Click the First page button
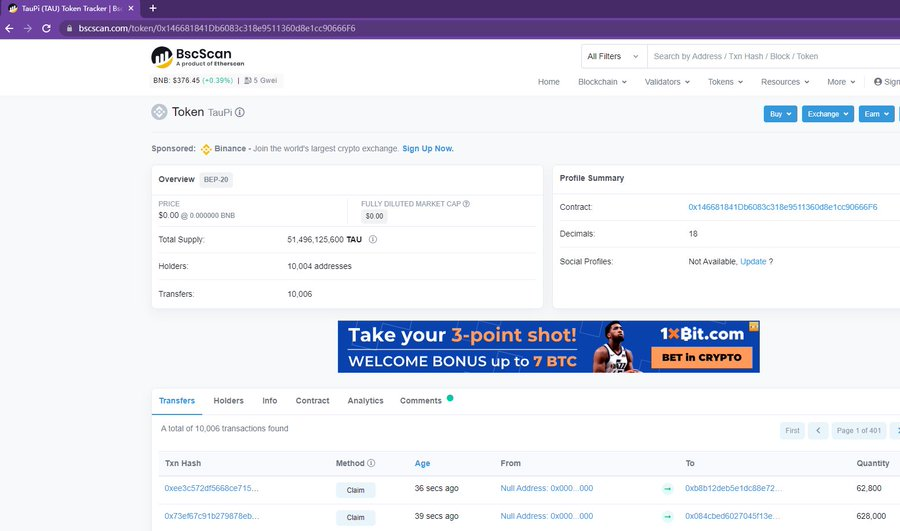 coord(792,431)
